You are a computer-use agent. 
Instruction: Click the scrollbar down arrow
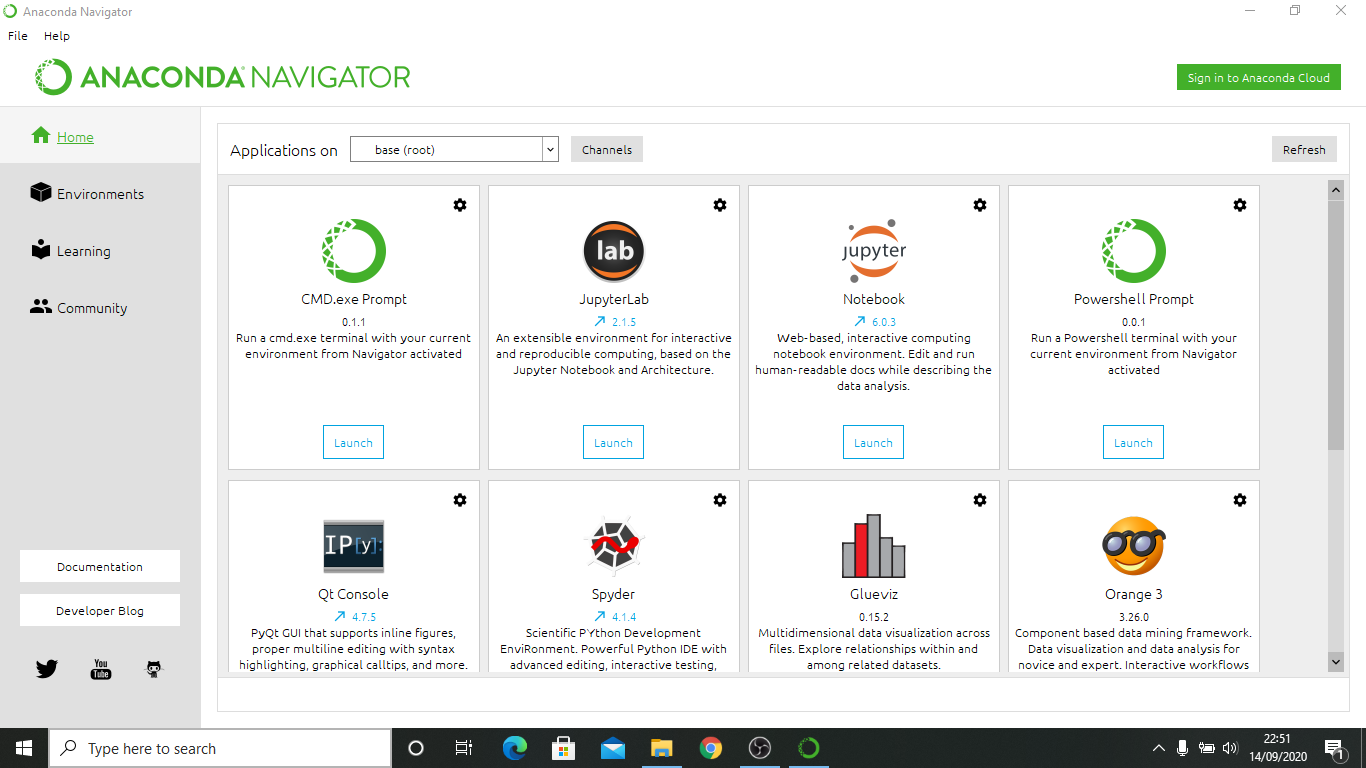pyautogui.click(x=1336, y=661)
